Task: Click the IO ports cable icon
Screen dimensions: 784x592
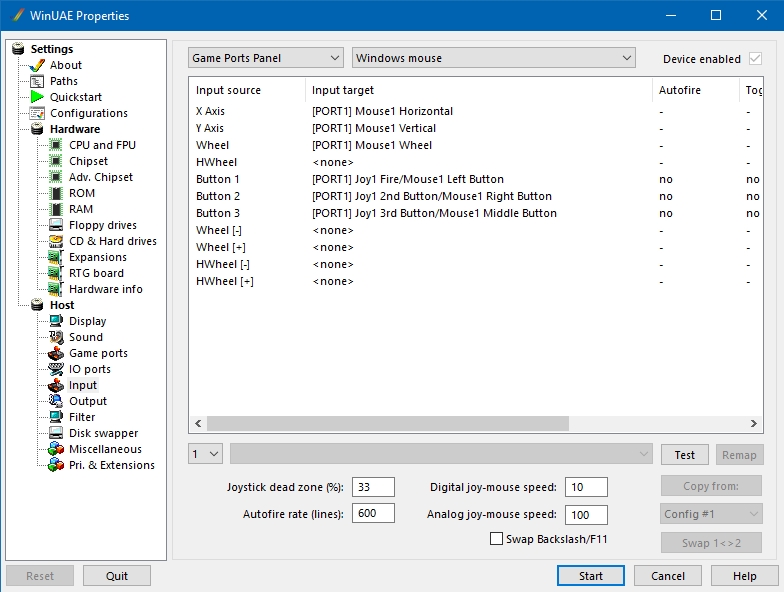Action: (56, 370)
